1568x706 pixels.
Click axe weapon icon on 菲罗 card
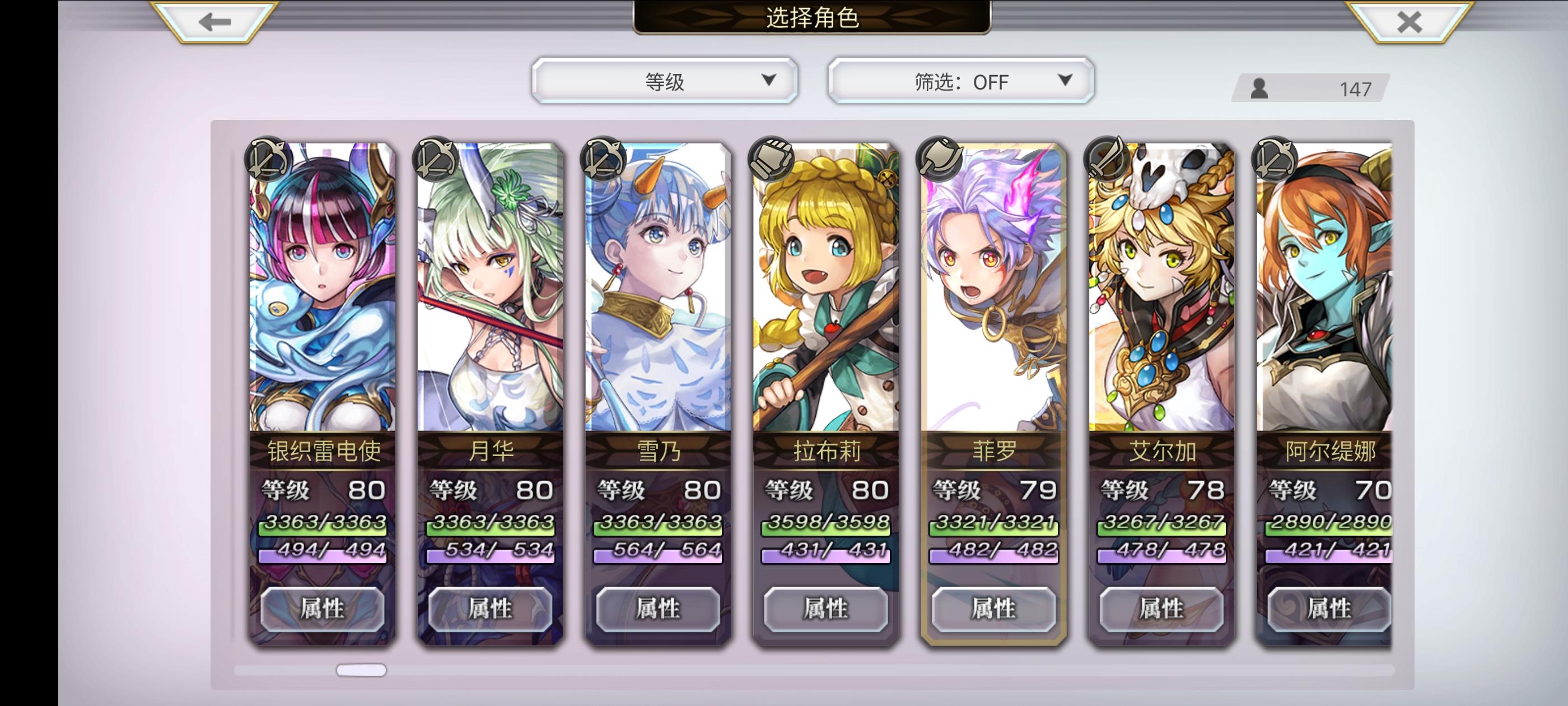coord(939,159)
